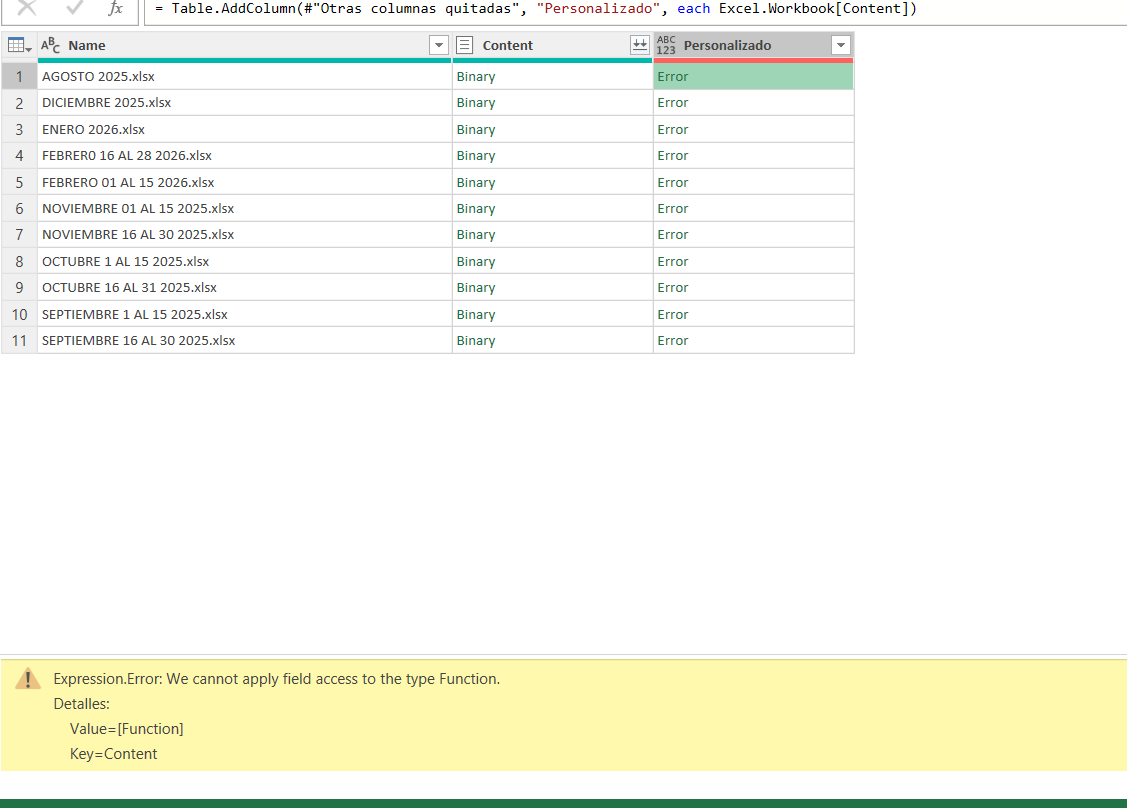
Task: Click the cancel formula X icon
Action: pos(27,8)
